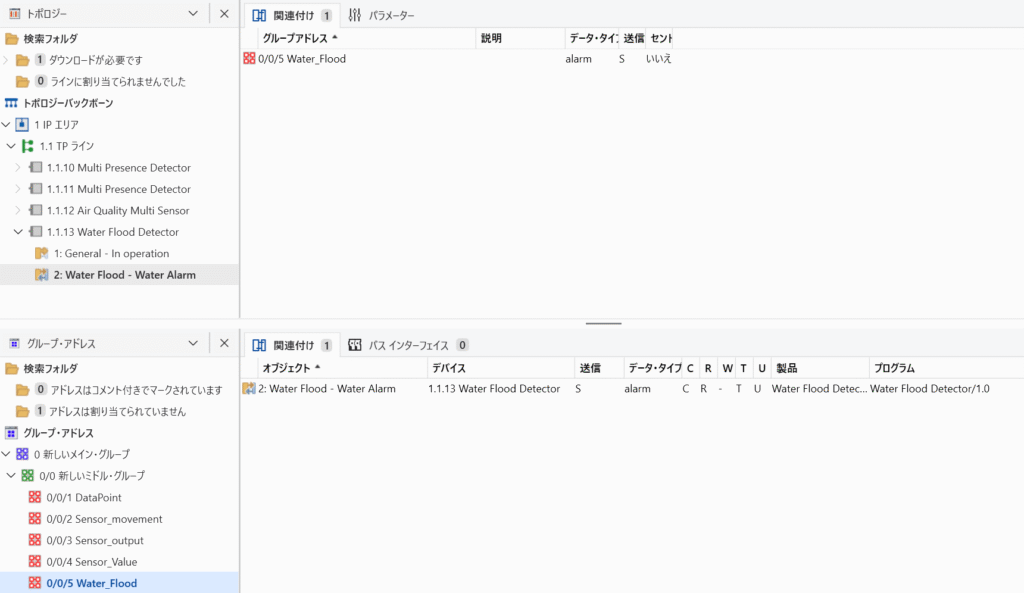The height and width of the screenshot is (593, 1024).
Task: Click main group icon '0 新しいメイン・グループ'
Action: pyautogui.click(x=22, y=454)
